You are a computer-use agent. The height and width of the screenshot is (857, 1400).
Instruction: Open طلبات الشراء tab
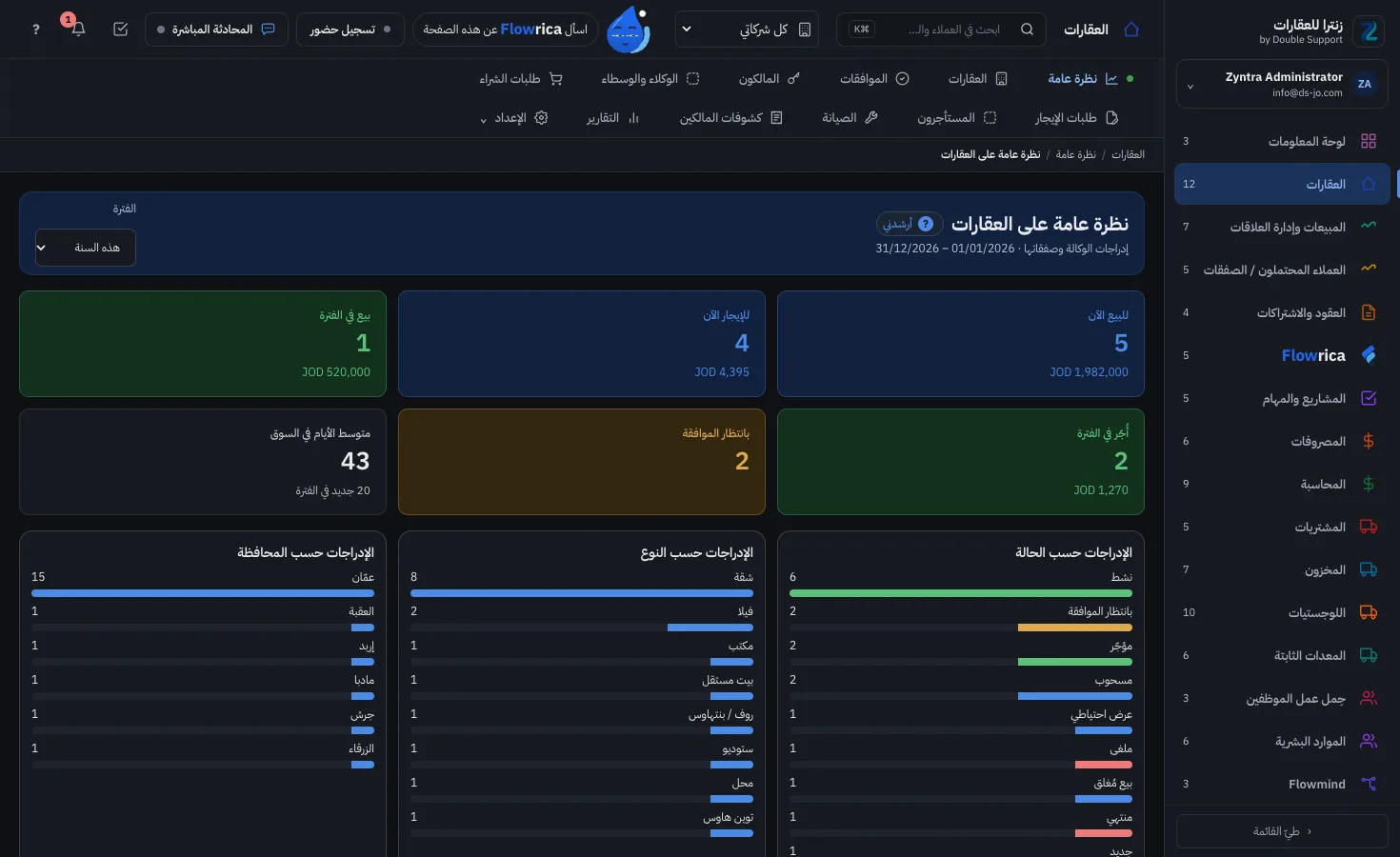pyautogui.click(x=521, y=79)
